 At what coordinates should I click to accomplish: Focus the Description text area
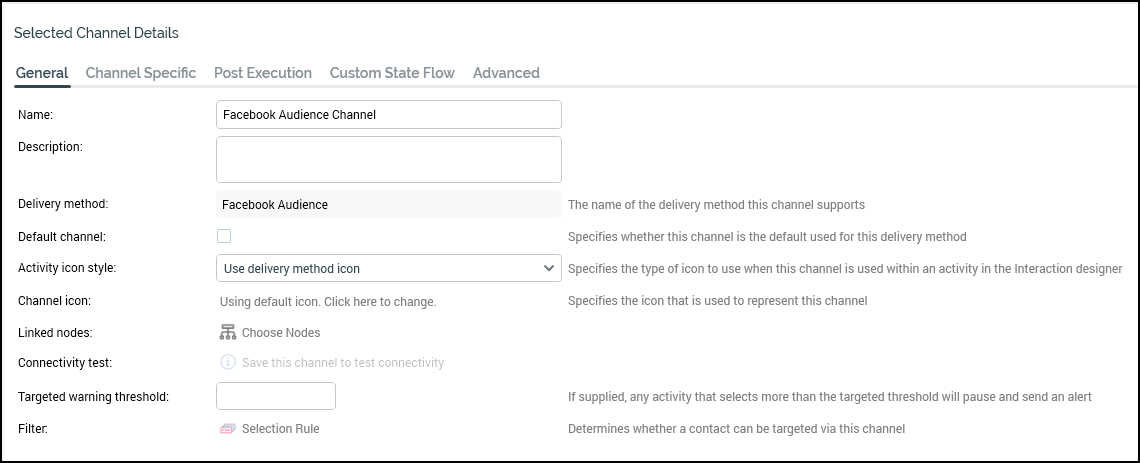(x=388, y=160)
